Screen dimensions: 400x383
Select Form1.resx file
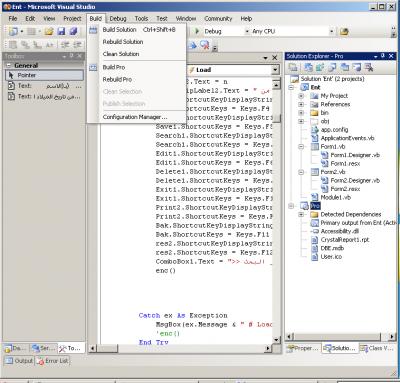pos(345,164)
